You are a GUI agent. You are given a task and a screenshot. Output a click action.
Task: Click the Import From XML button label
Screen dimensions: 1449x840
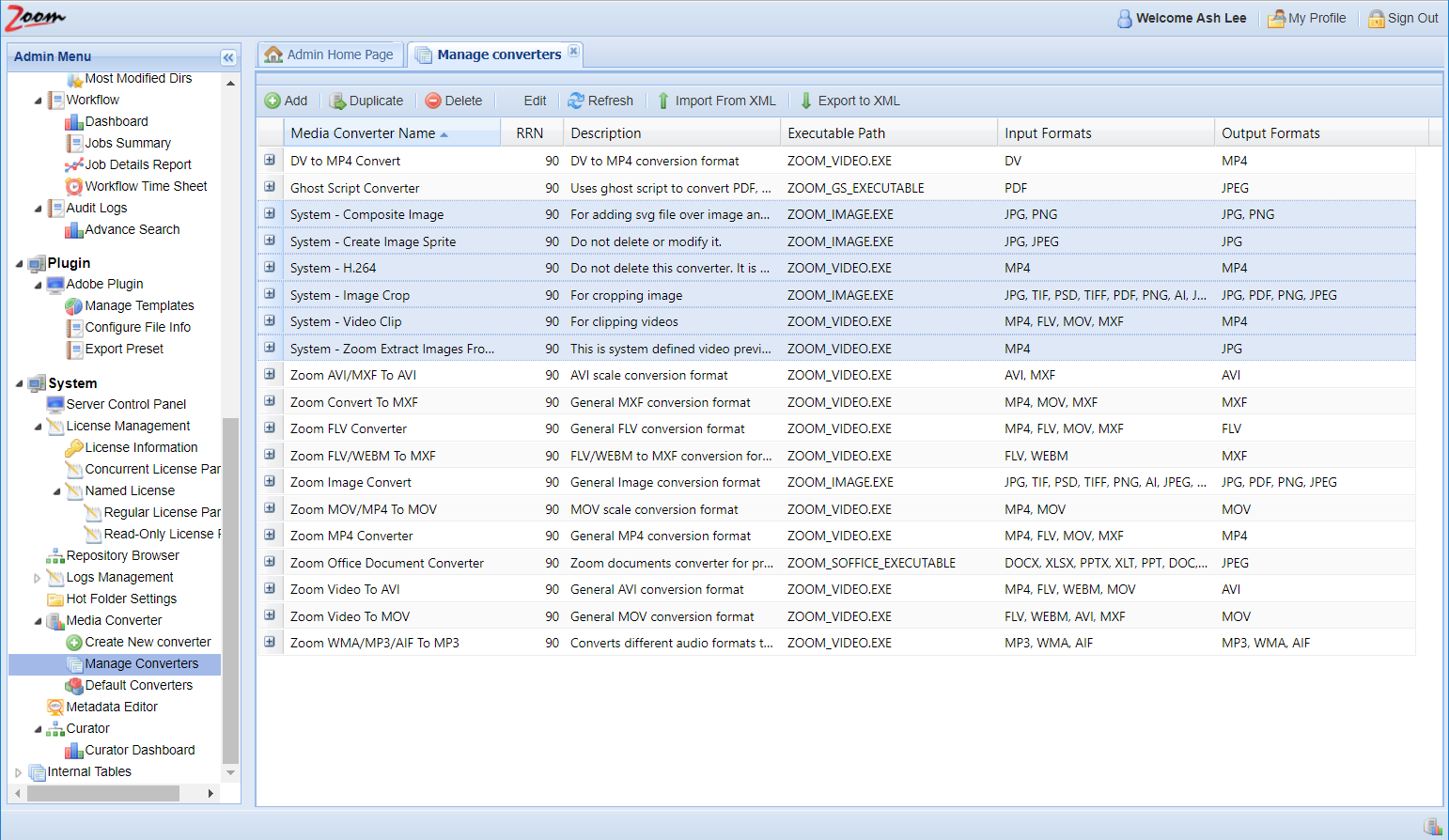coord(725,101)
